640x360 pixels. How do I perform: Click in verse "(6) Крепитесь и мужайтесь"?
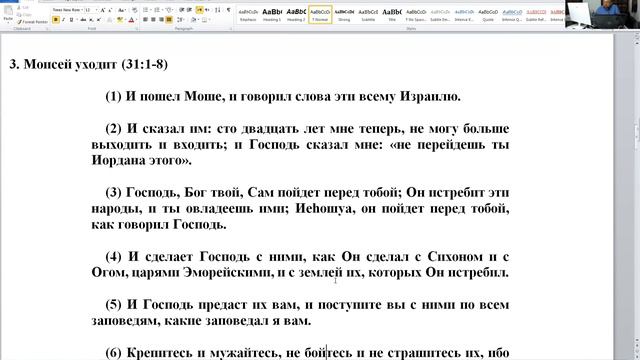[x=307, y=352]
